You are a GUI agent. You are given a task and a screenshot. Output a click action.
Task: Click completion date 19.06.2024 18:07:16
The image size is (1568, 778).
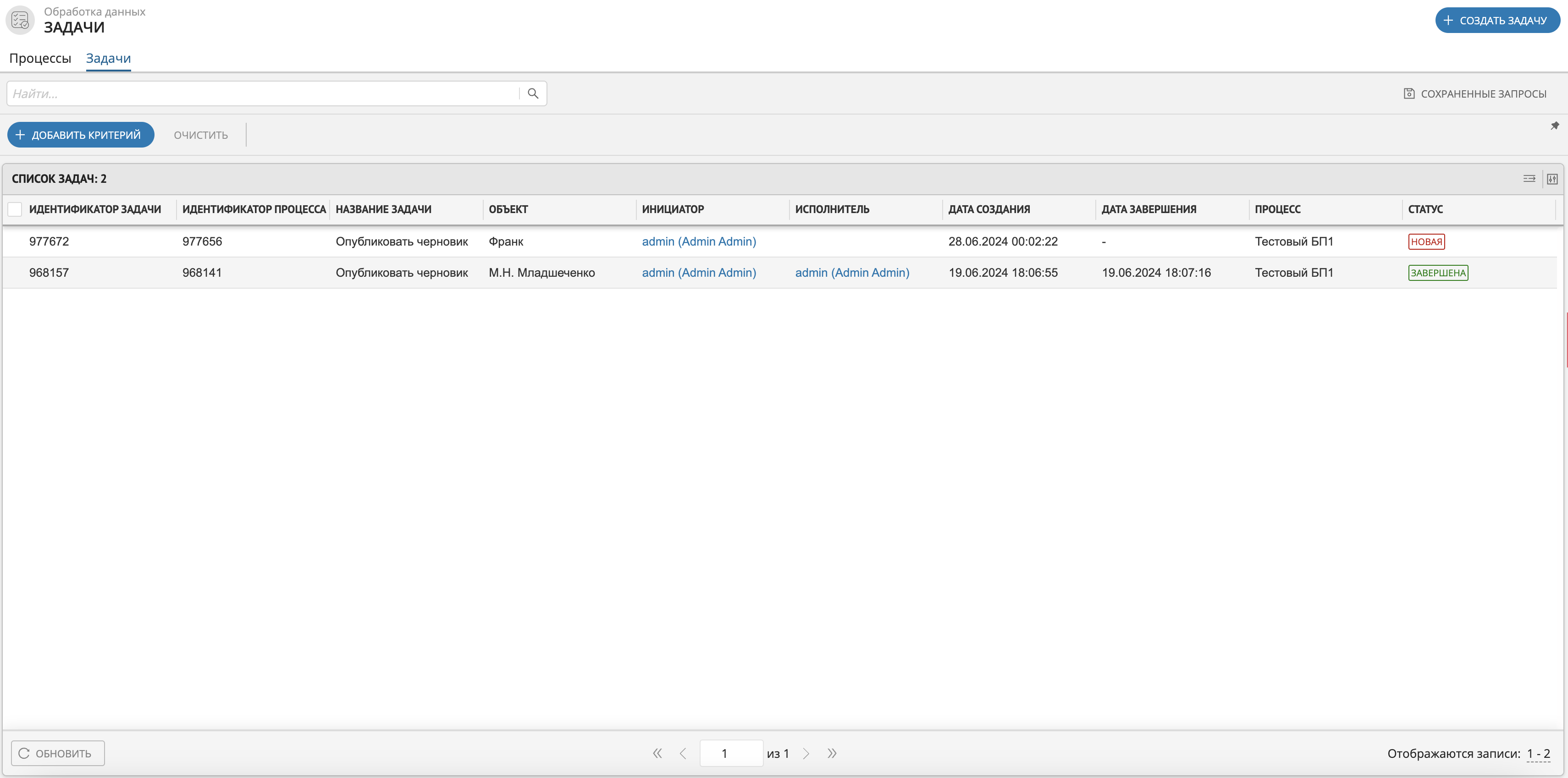pos(1156,273)
